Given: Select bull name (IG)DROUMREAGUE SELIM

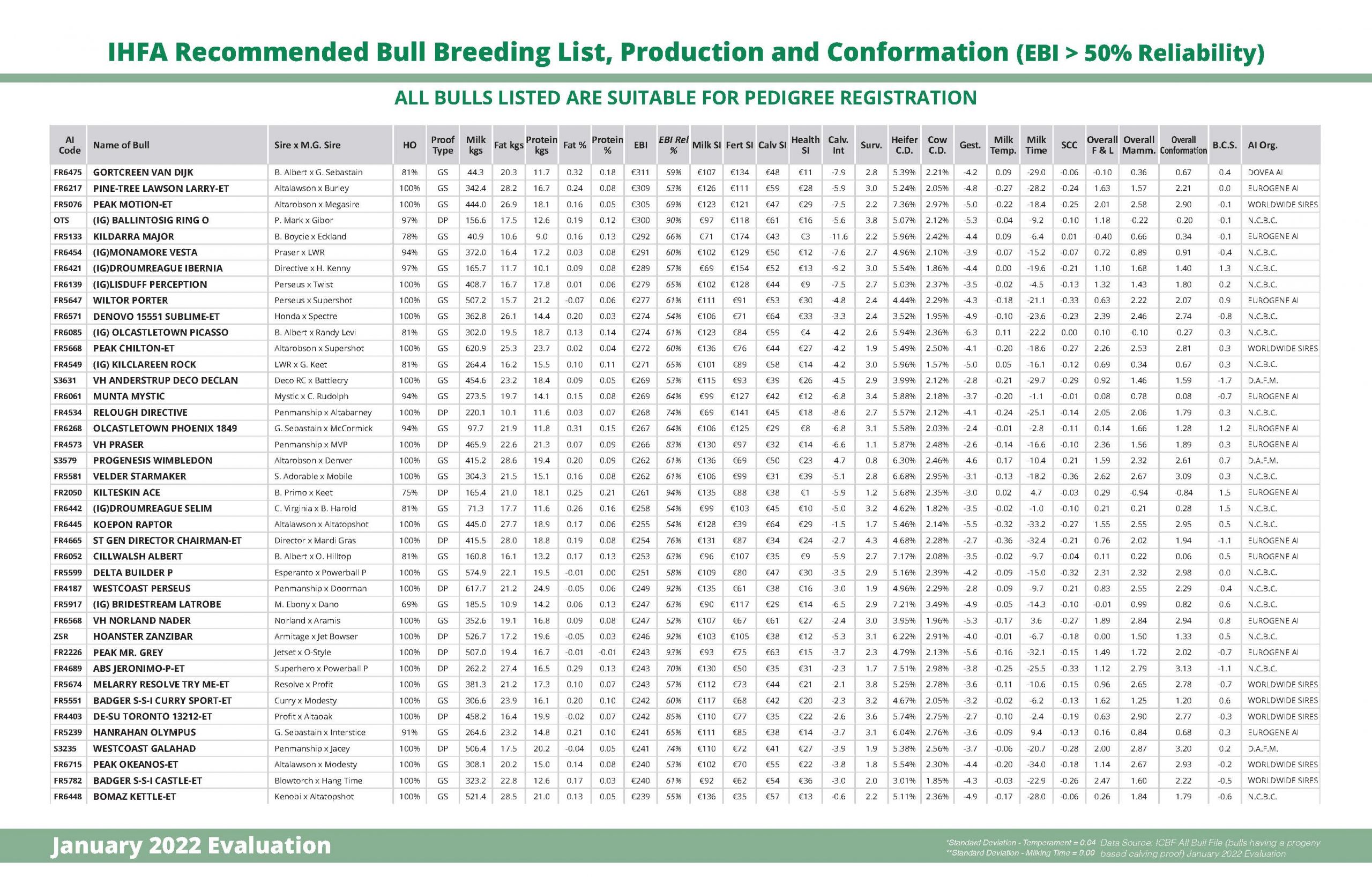Looking at the screenshot, I should (152, 508).
